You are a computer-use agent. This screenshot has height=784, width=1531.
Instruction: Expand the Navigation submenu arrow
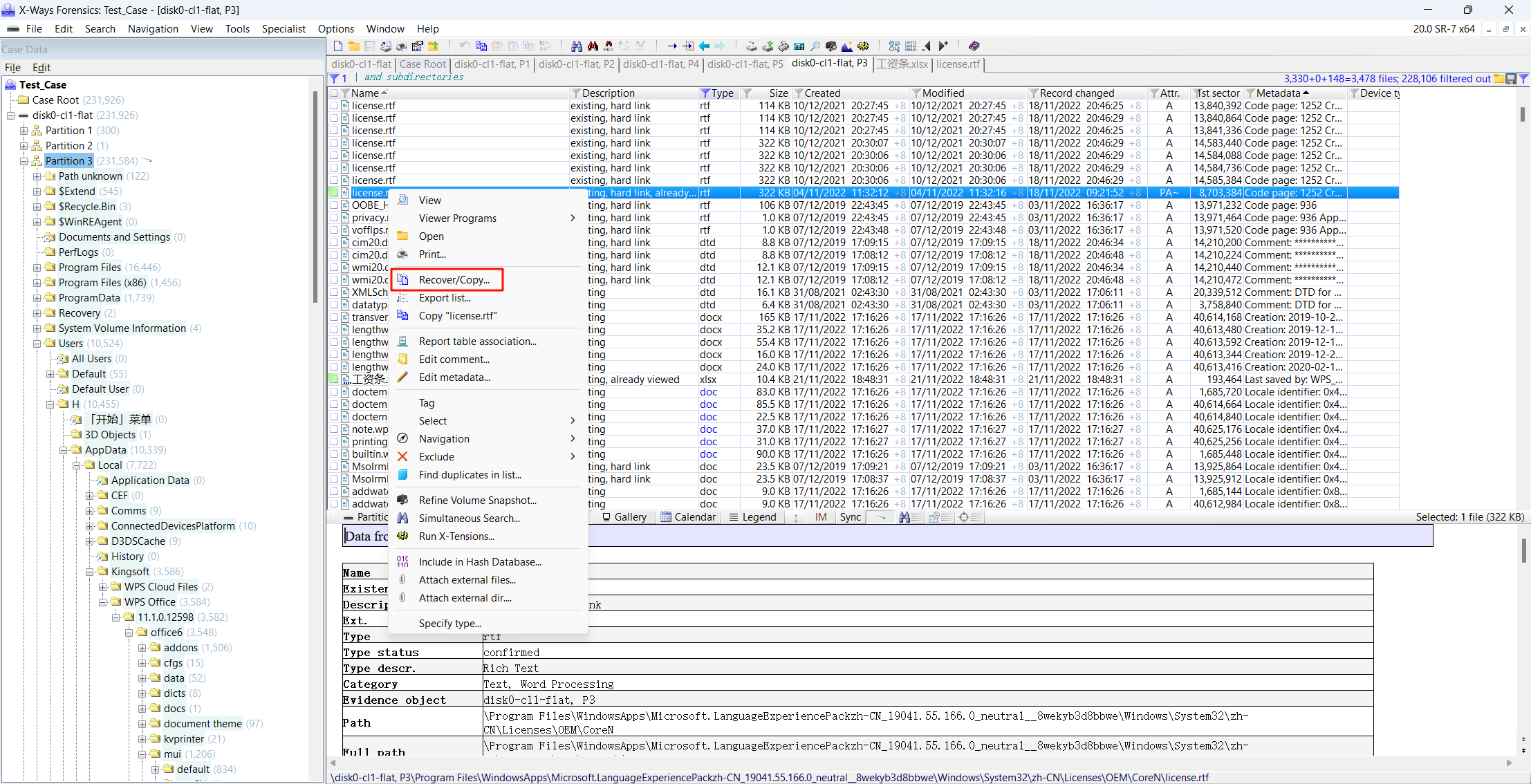click(x=573, y=439)
